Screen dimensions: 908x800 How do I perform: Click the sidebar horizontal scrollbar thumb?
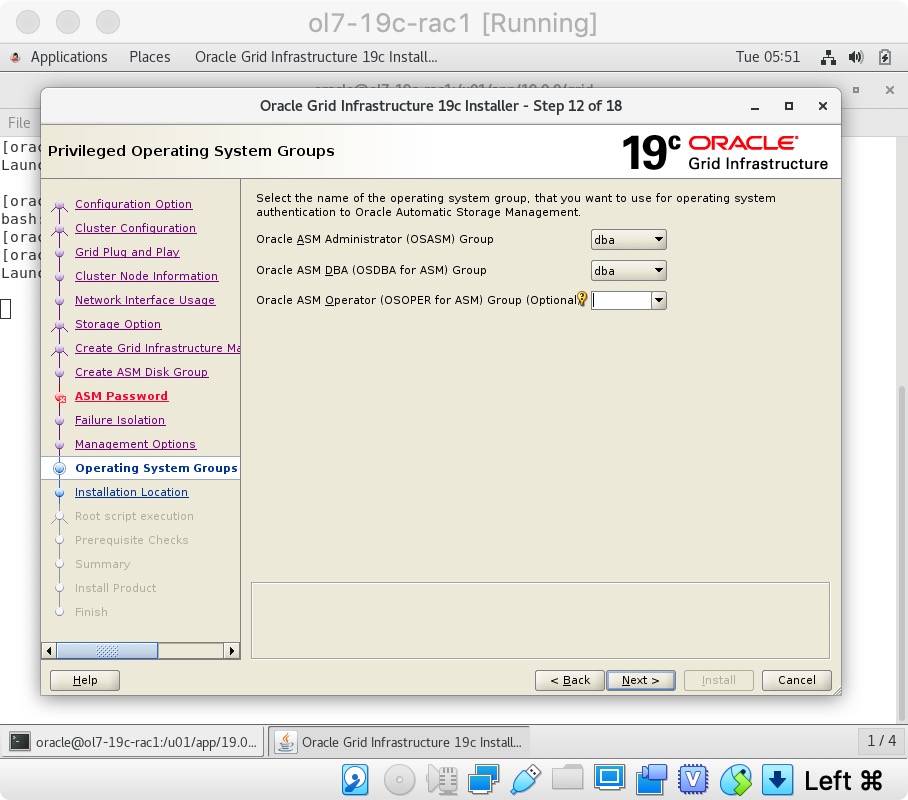[x=107, y=651]
